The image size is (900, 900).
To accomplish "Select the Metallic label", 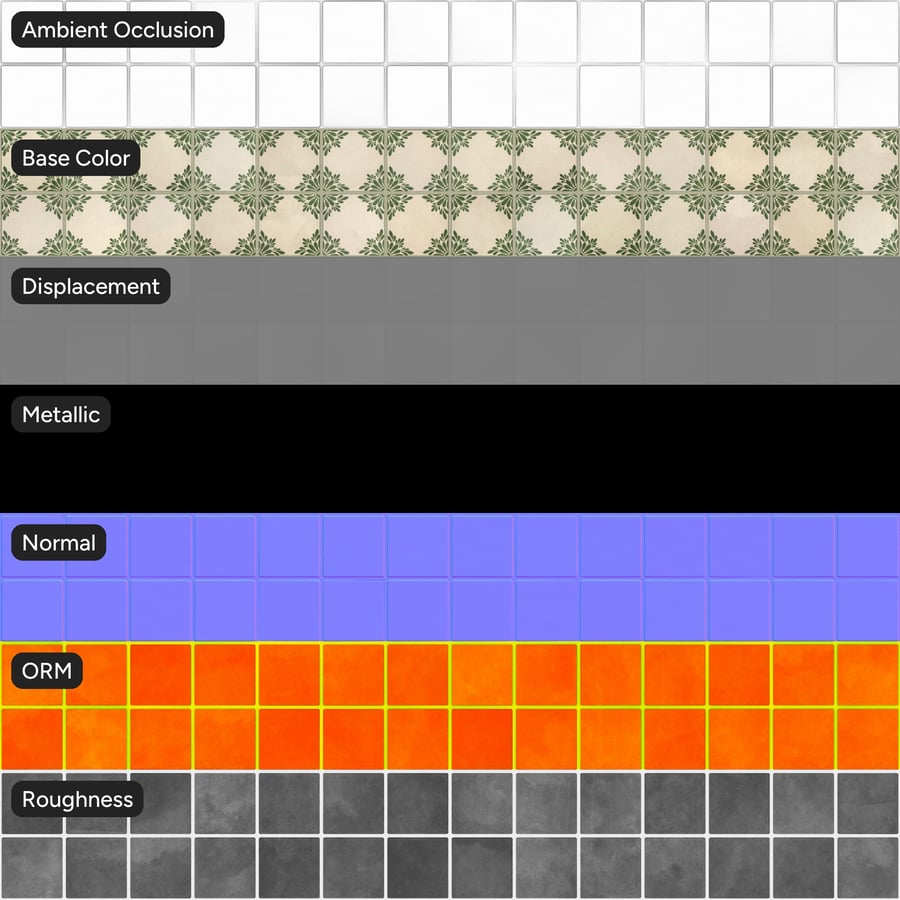I will (61, 414).
